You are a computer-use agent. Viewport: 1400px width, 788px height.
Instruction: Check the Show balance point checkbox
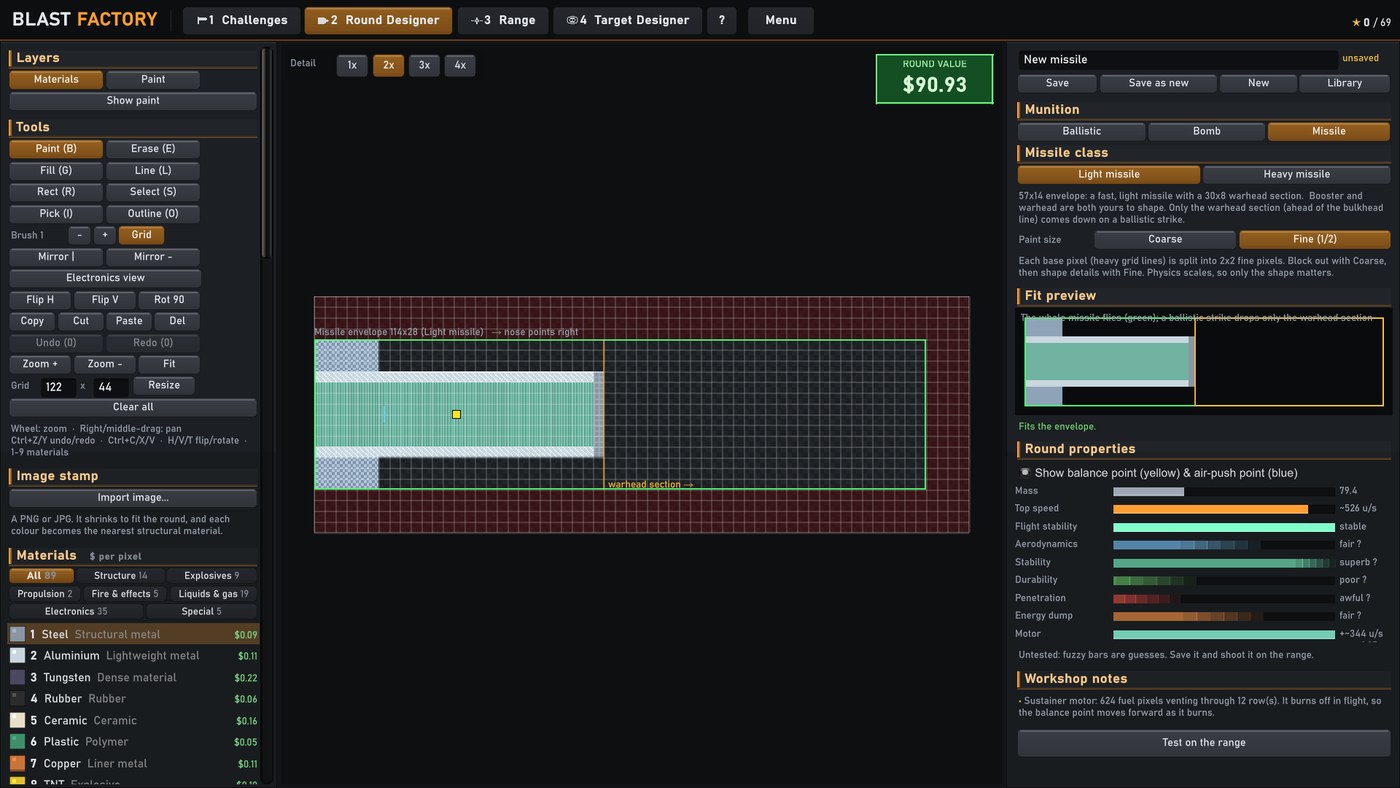(1025, 473)
